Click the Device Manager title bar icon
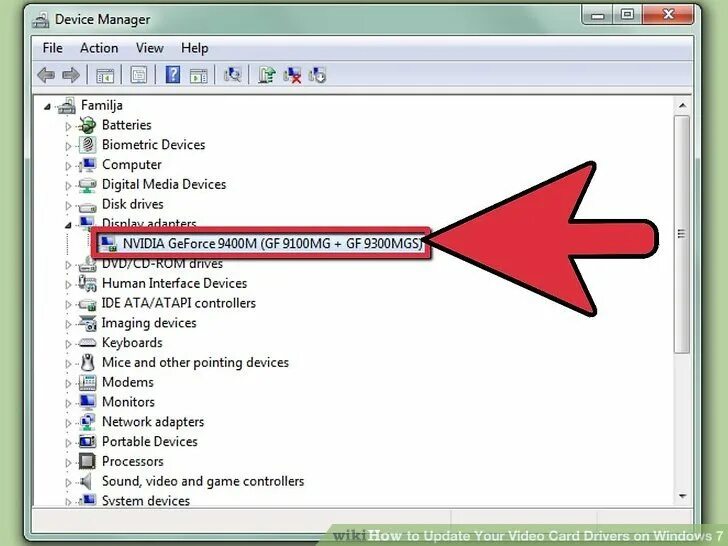This screenshot has height=546, width=728. click(41, 20)
